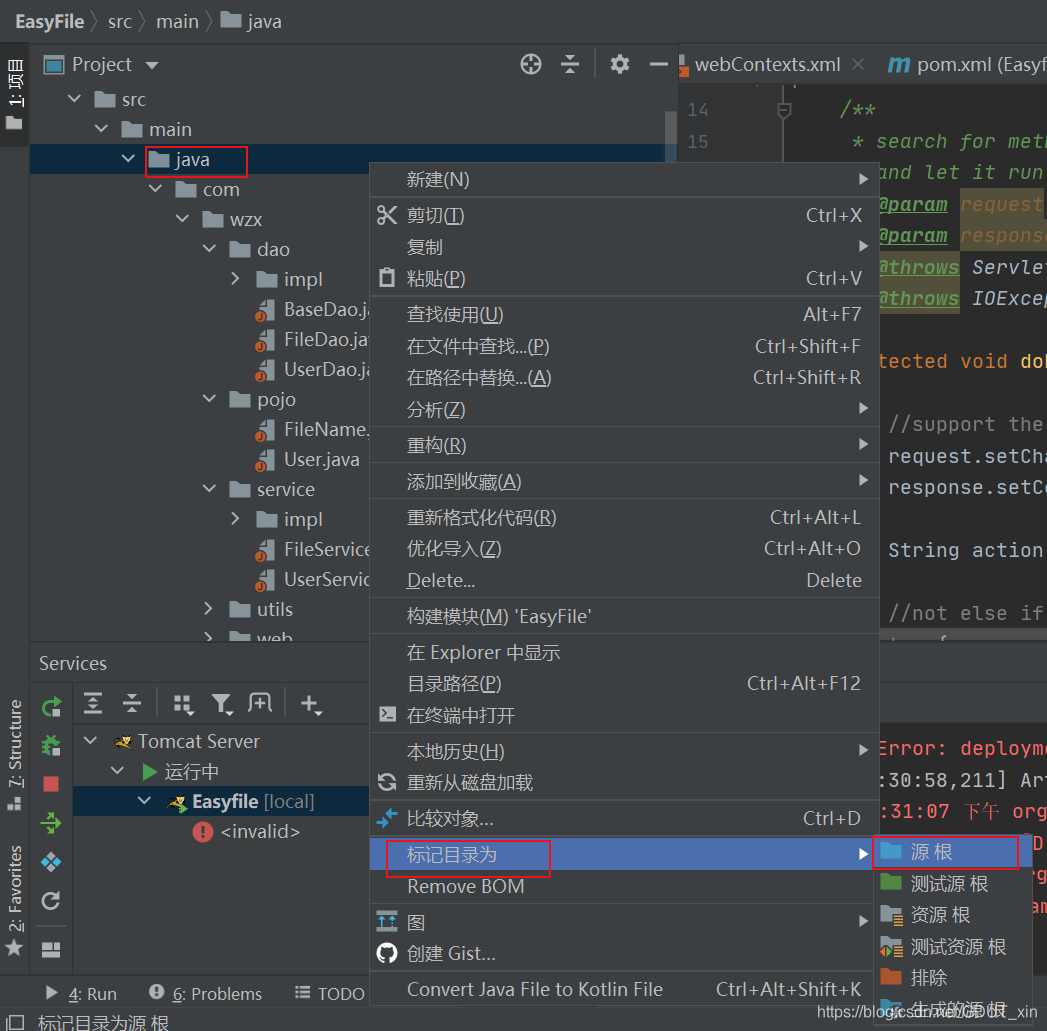
Task: Click the project tree vertical scrollbar
Action: point(670,136)
